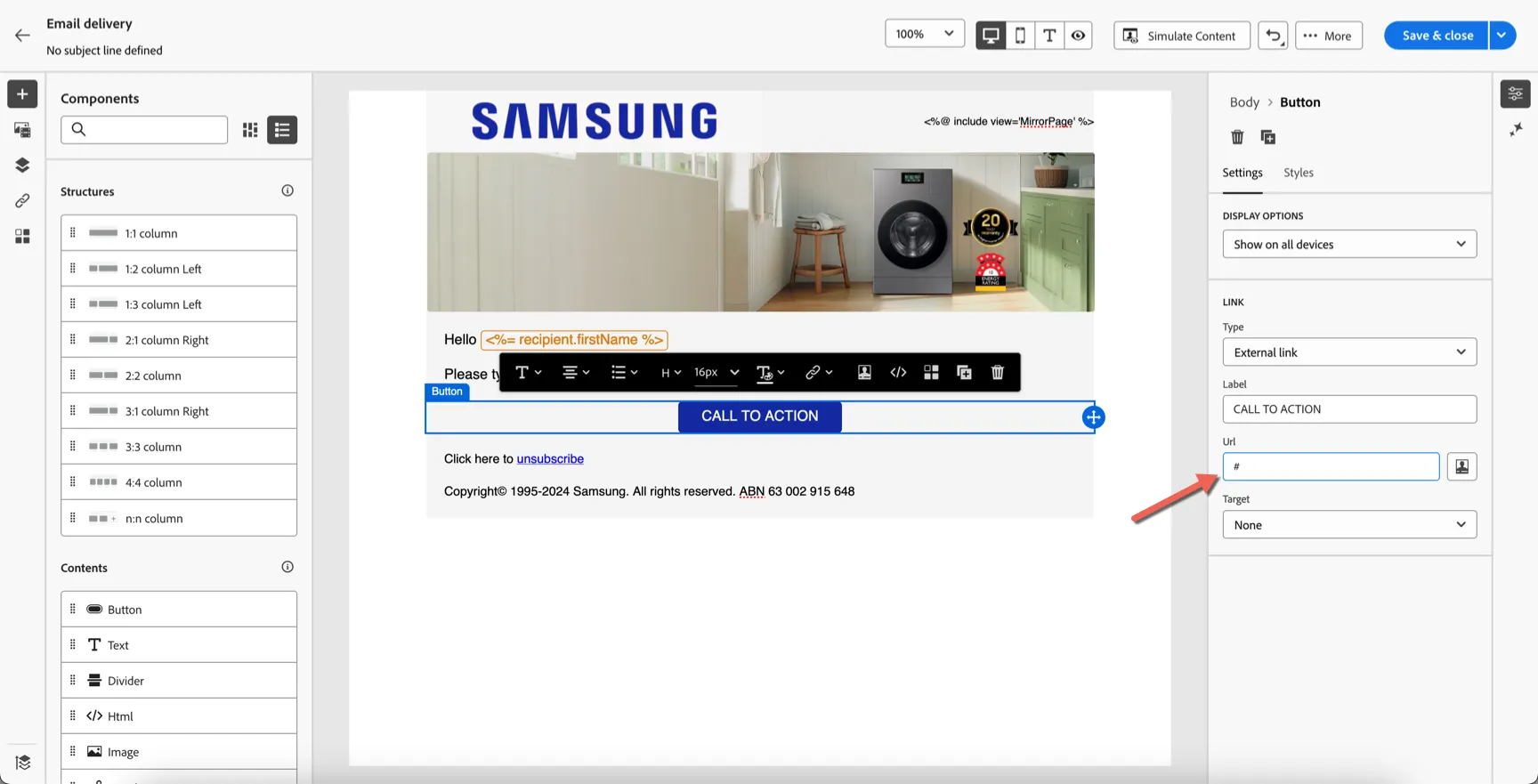The image size is (1538, 784).
Task: Open the list style dropdown in toolbar
Action: [624, 373]
